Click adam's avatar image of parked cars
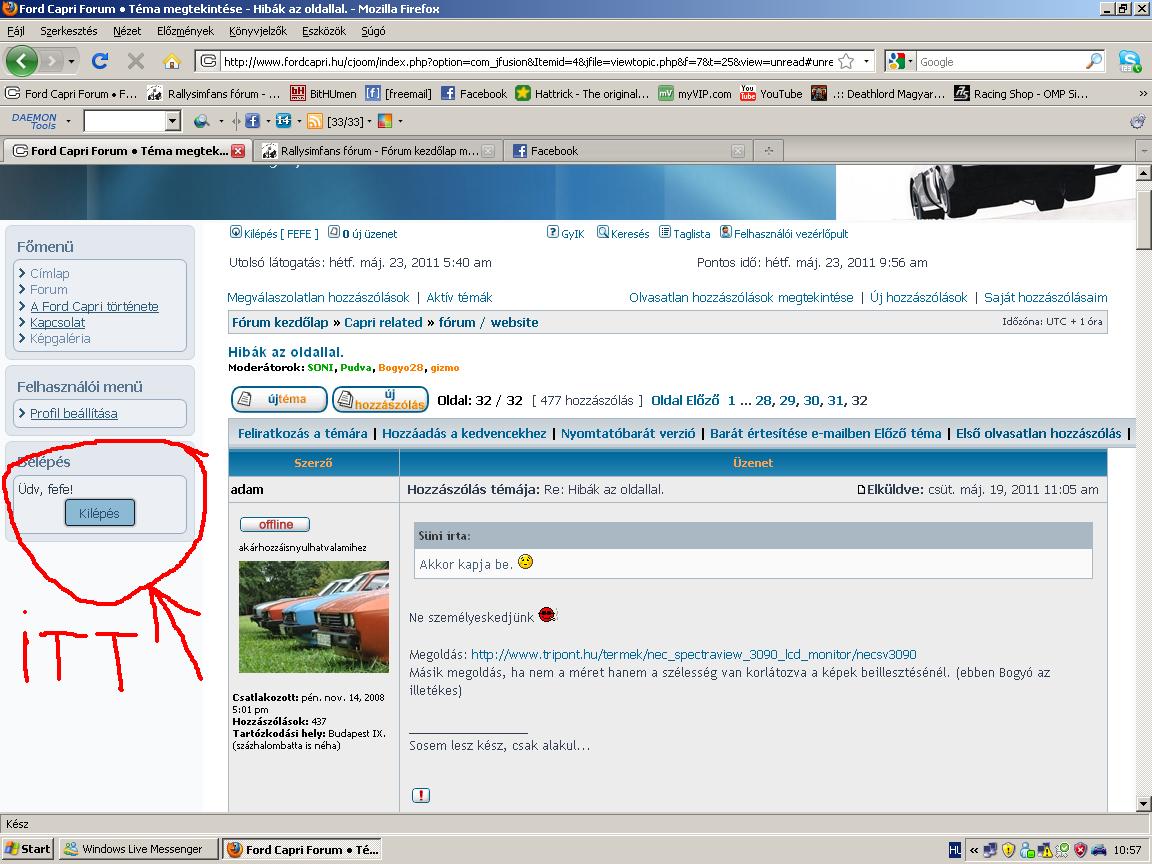Viewport: 1152px width, 864px height. point(313,616)
